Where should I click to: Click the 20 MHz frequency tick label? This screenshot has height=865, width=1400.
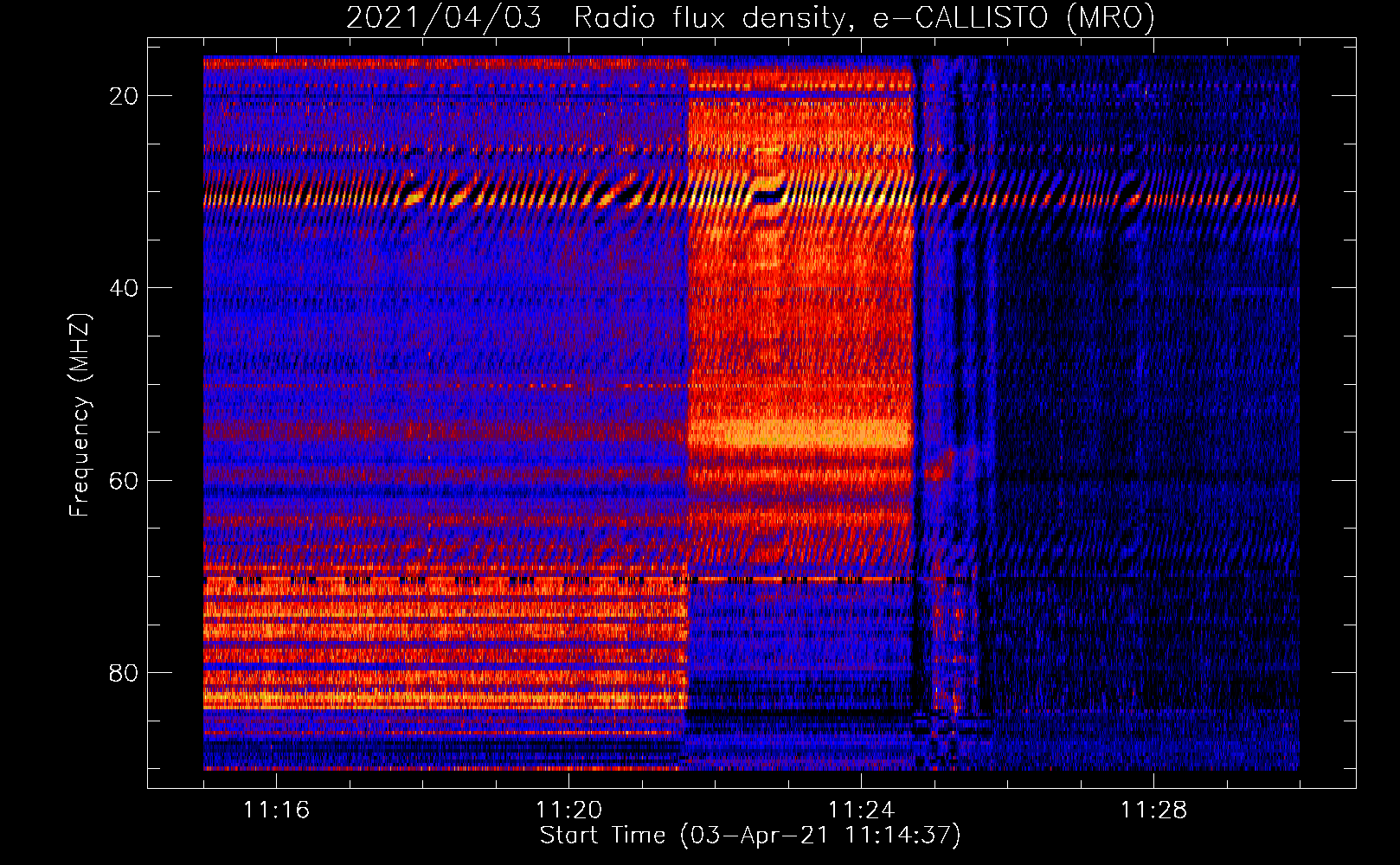[124, 96]
